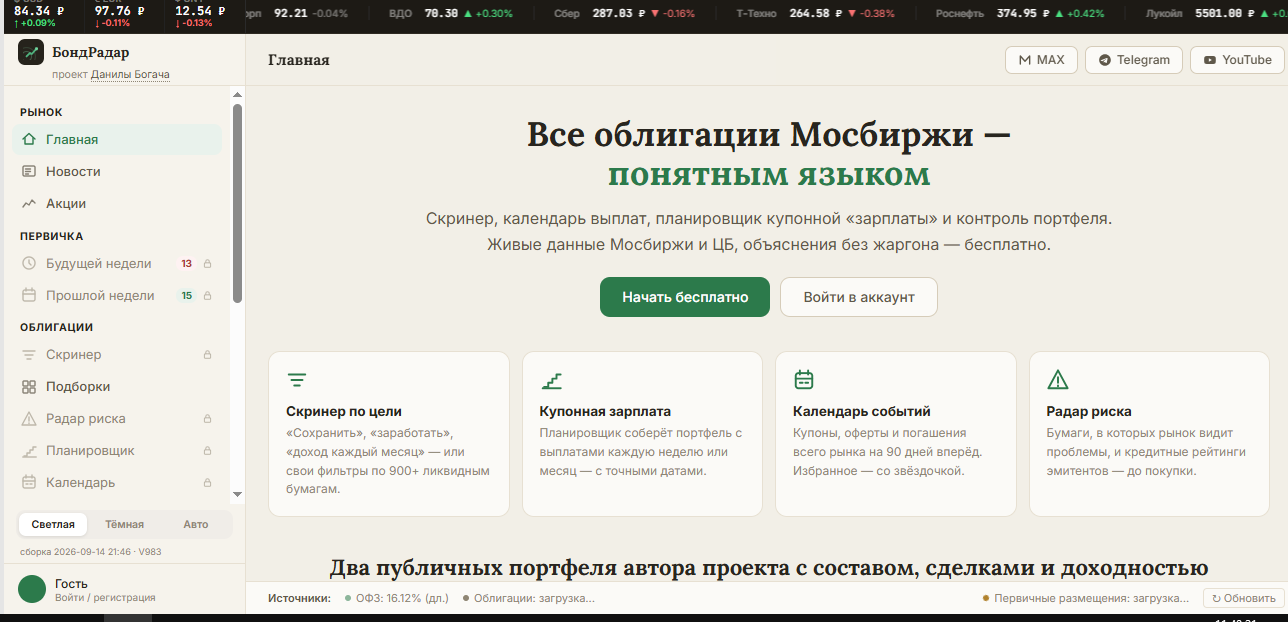Open the Акции chart section
Viewport: 1288px width, 622px height.
(117, 203)
